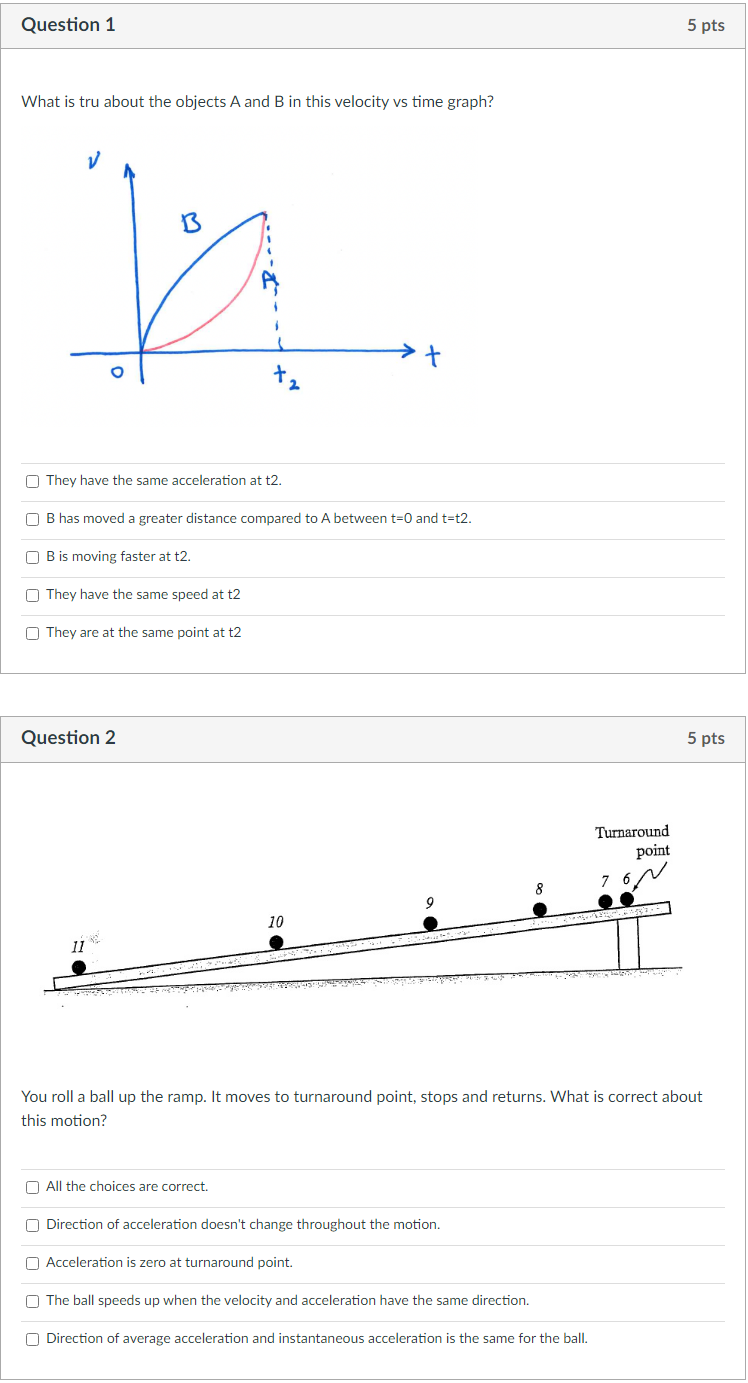This screenshot has height=1383, width=748.
Task: Click the Question 2 header
Action: point(68,737)
